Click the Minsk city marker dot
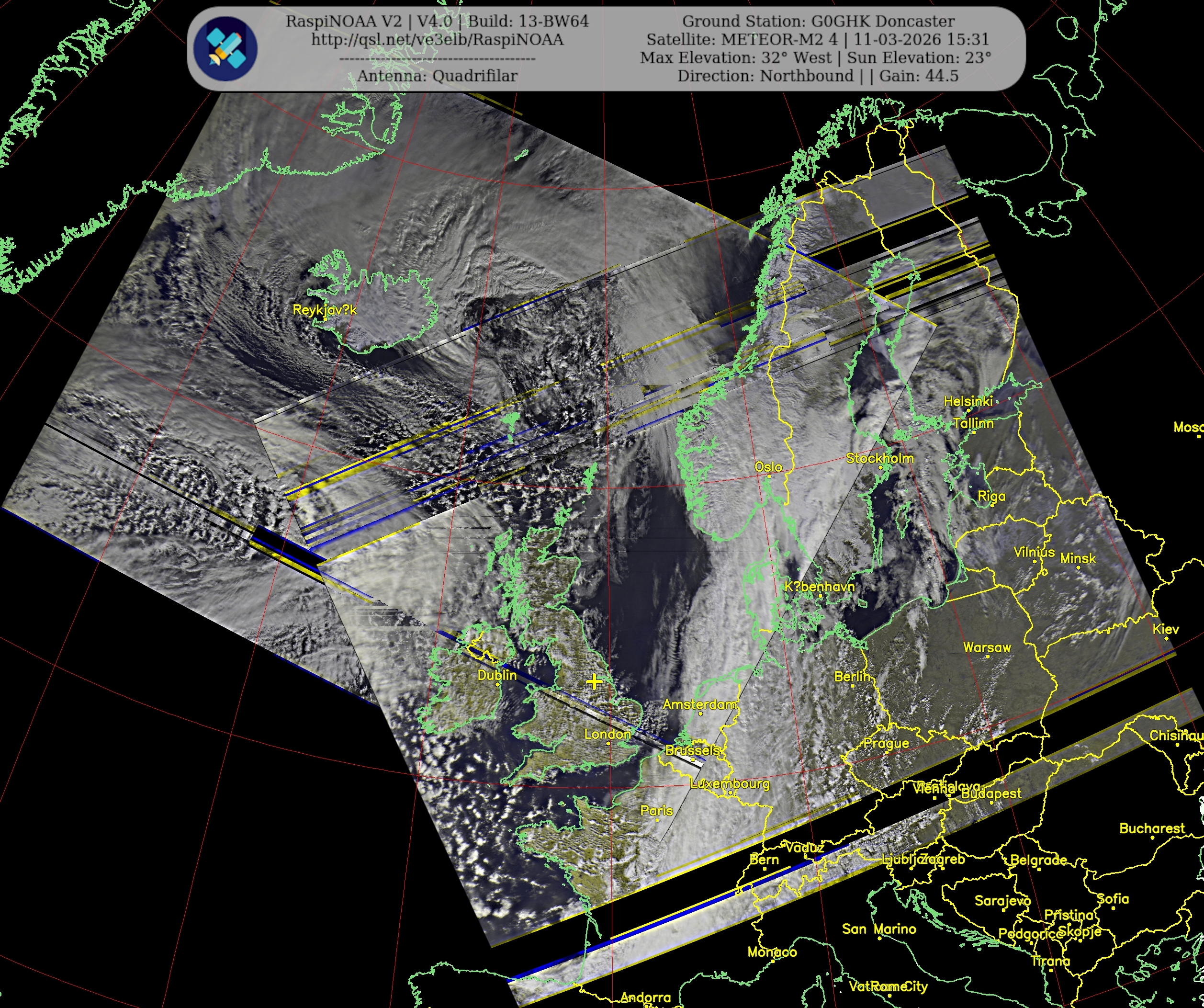The width and height of the screenshot is (1204, 1008). pos(1079,567)
